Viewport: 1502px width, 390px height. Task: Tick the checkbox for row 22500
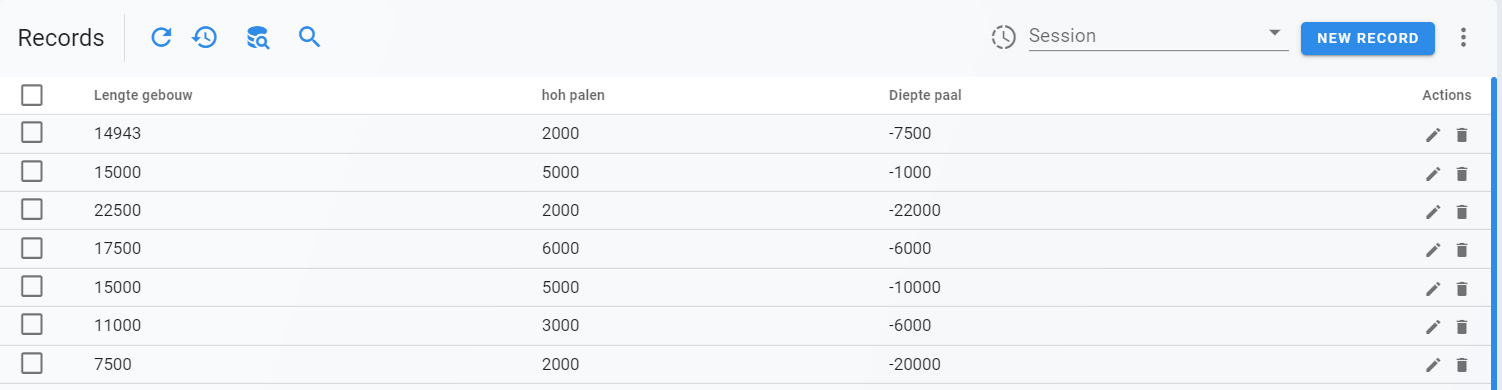(32, 209)
